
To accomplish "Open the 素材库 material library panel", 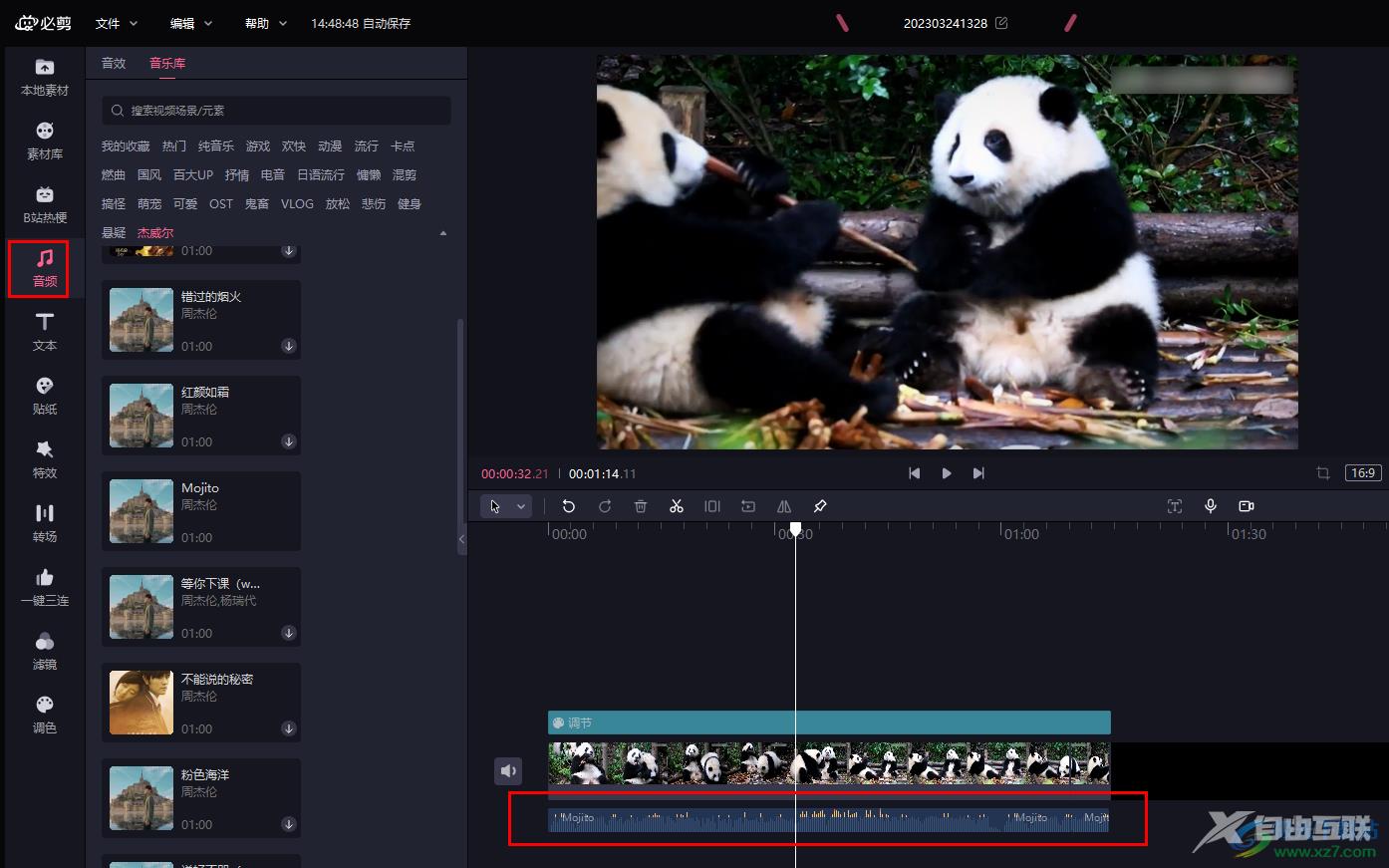I will coord(45,142).
